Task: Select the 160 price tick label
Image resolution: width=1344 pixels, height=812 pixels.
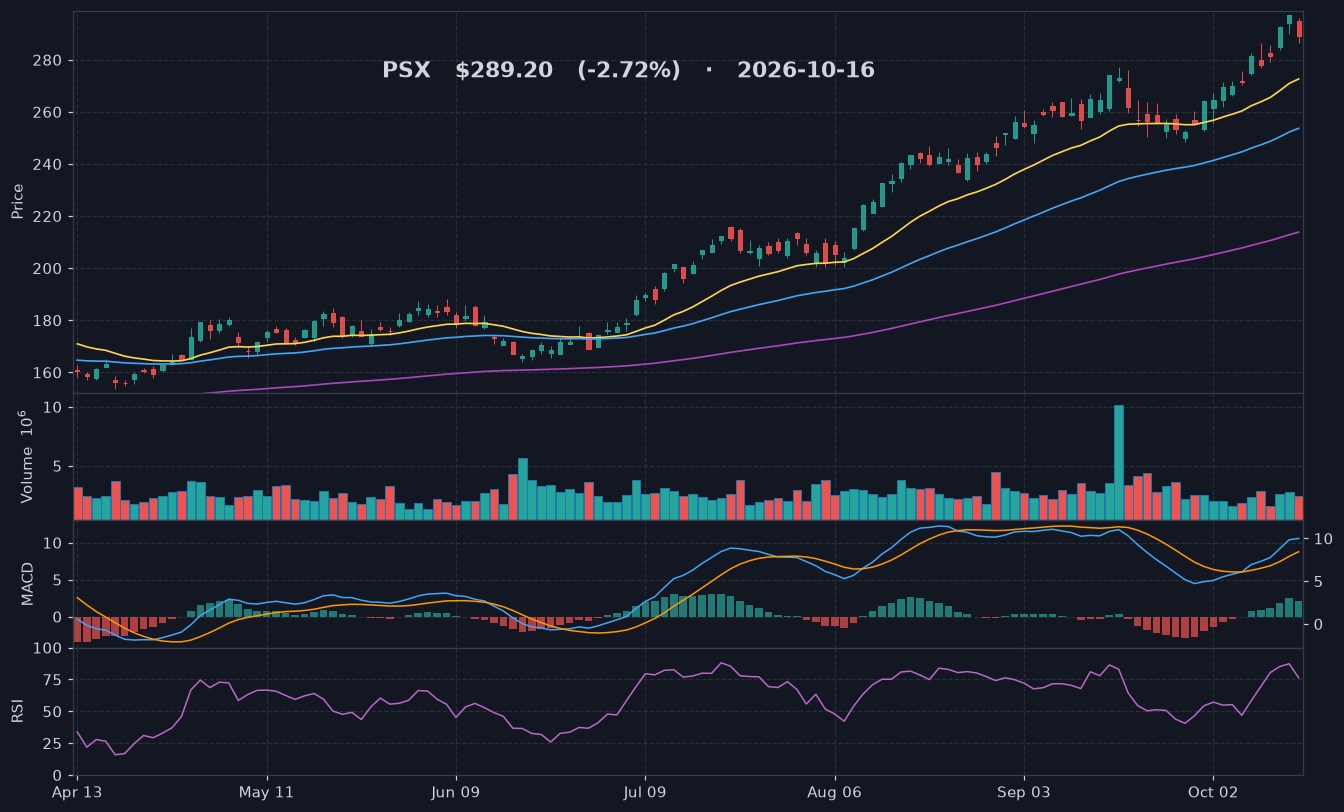Action: pyautogui.click(x=49, y=373)
